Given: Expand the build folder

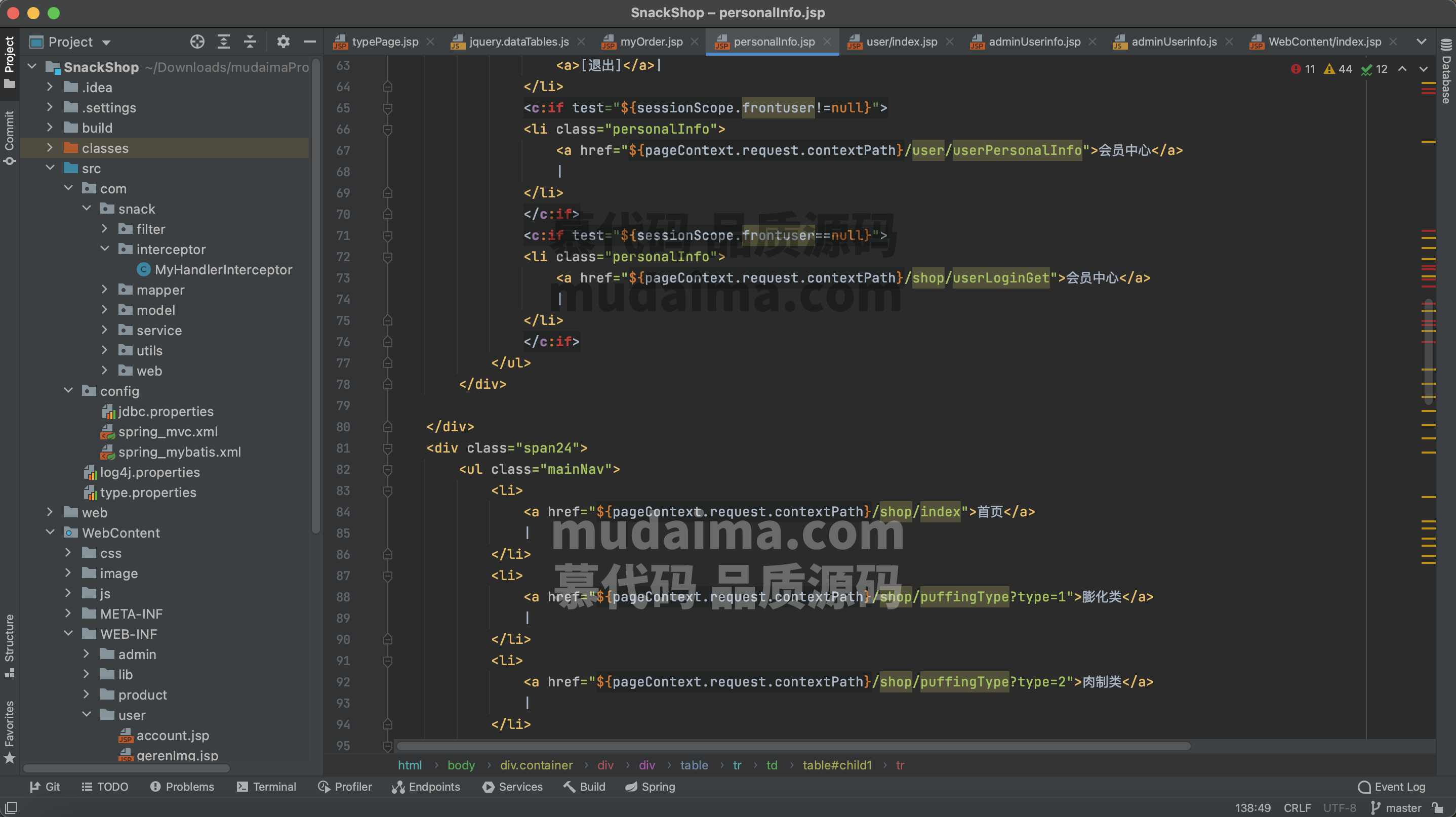Looking at the screenshot, I should tap(50, 128).
